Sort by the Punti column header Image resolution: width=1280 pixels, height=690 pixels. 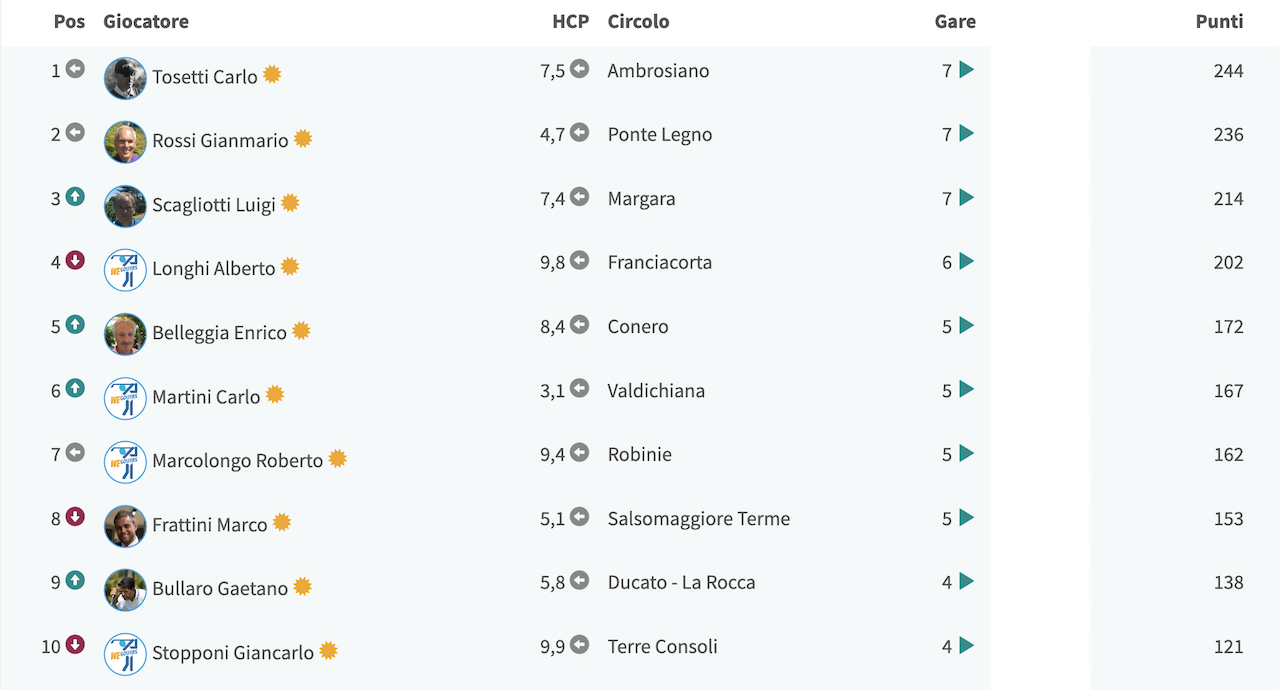(1219, 21)
